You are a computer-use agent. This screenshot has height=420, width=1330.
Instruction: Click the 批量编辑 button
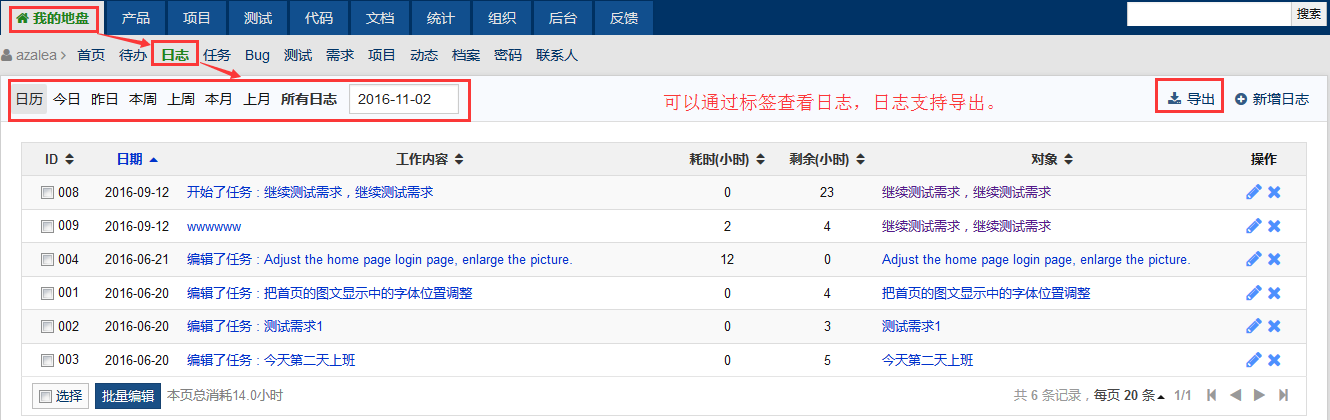128,396
